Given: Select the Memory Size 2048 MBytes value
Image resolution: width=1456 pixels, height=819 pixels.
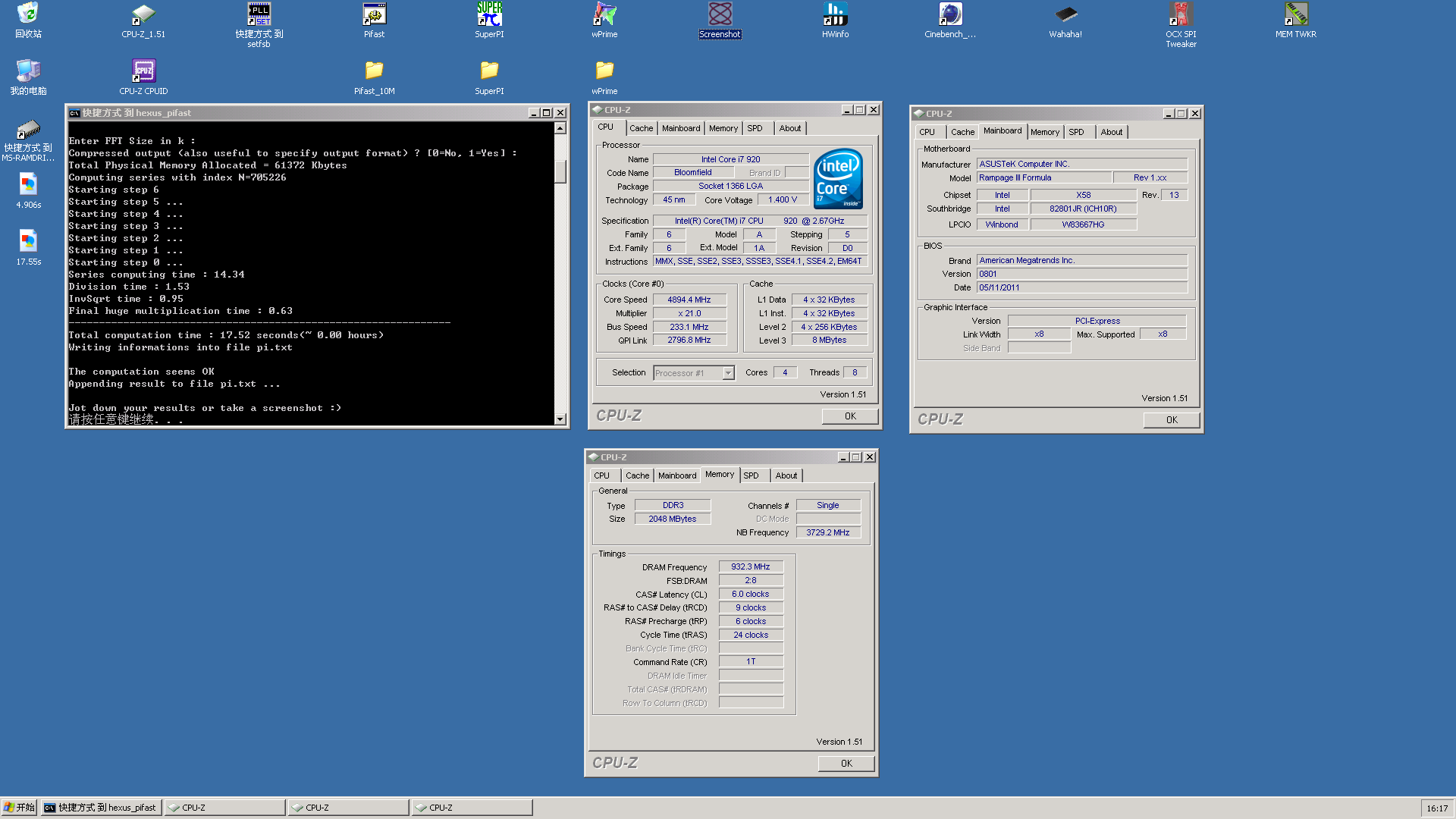Looking at the screenshot, I should (673, 519).
